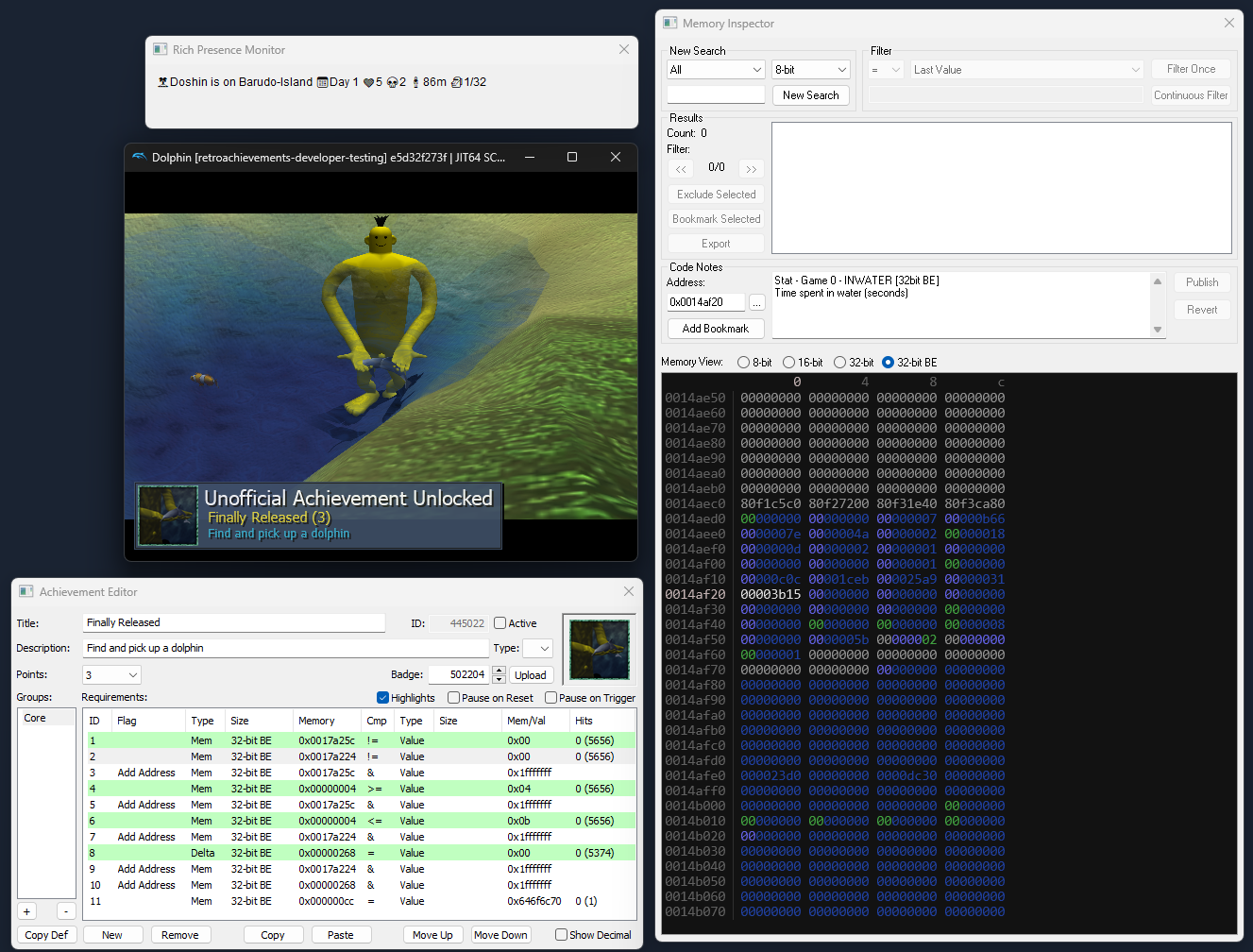This screenshot has width=1253, height=952.
Task: Open the Points dropdown showing 3
Action: click(x=111, y=675)
